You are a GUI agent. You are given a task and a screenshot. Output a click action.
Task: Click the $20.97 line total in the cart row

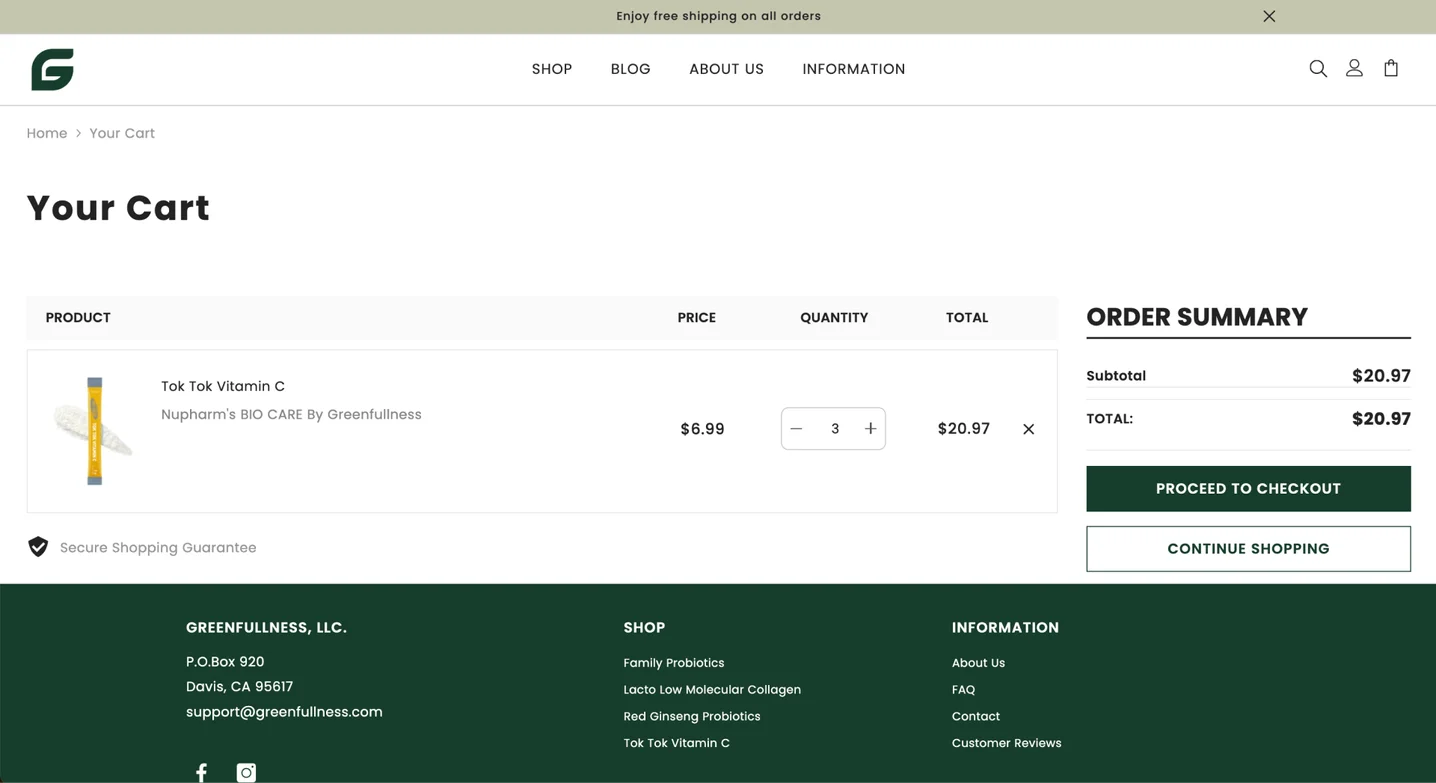[x=964, y=429]
